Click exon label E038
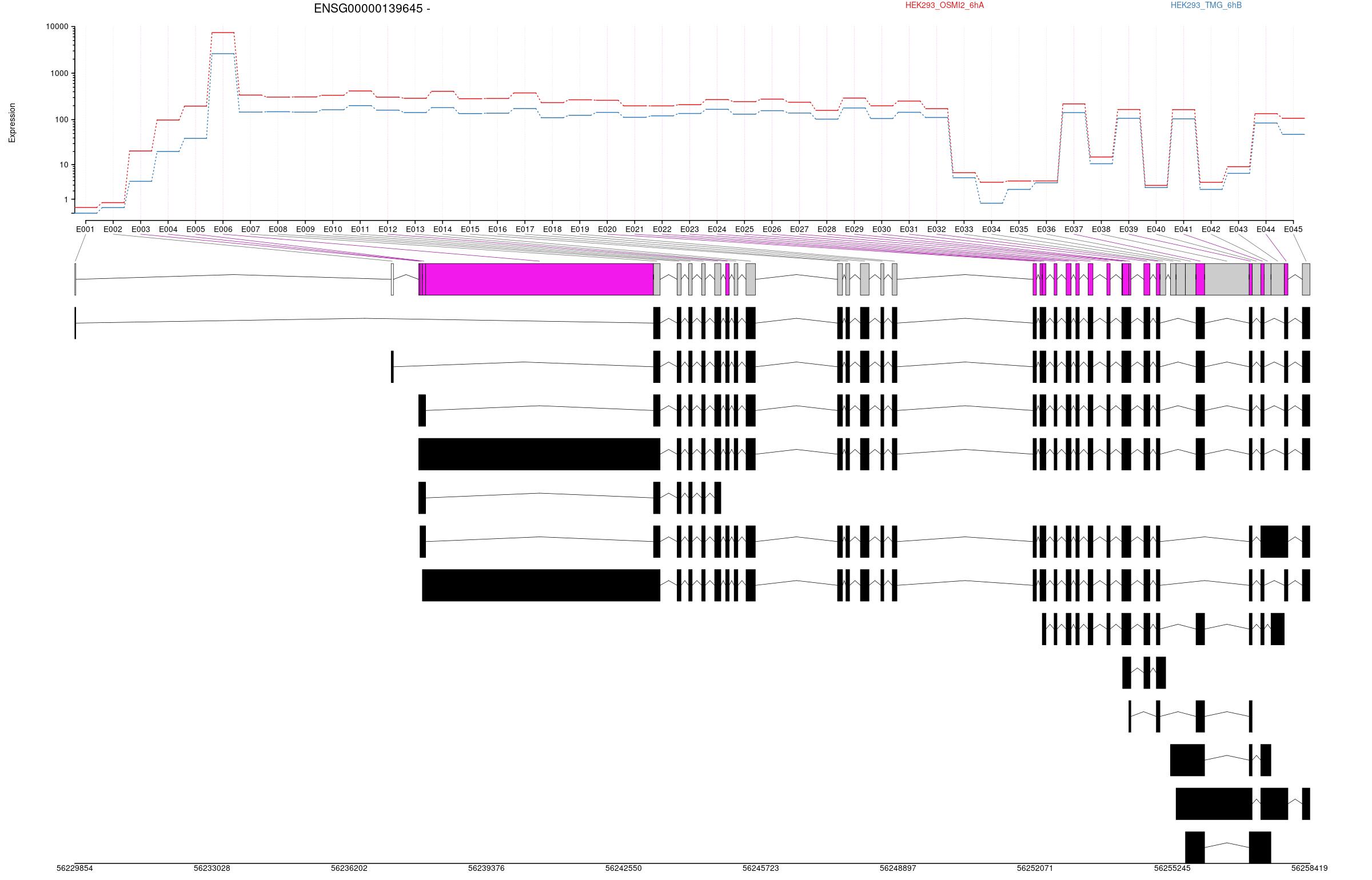1372x880 pixels. (1101, 230)
